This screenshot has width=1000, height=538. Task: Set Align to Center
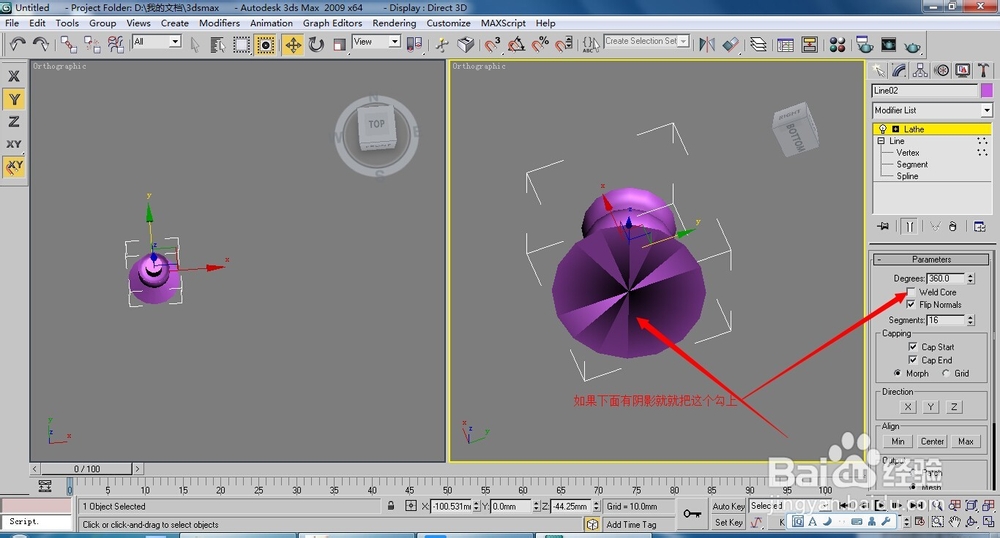[x=932, y=441]
